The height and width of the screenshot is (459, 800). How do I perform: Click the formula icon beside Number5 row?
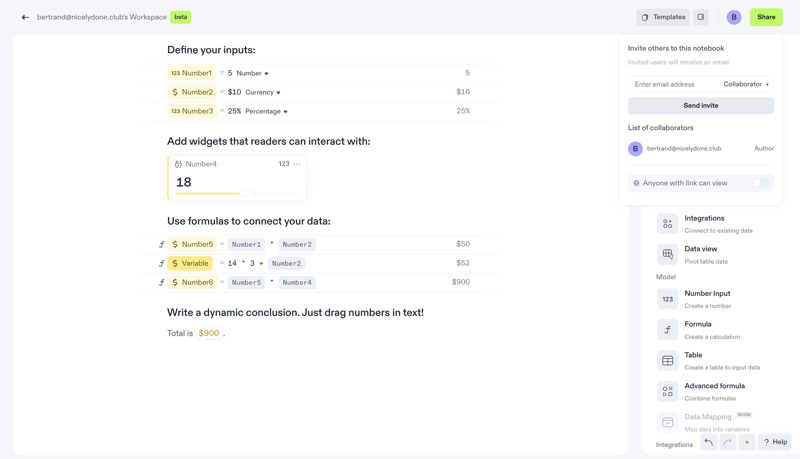click(161, 244)
